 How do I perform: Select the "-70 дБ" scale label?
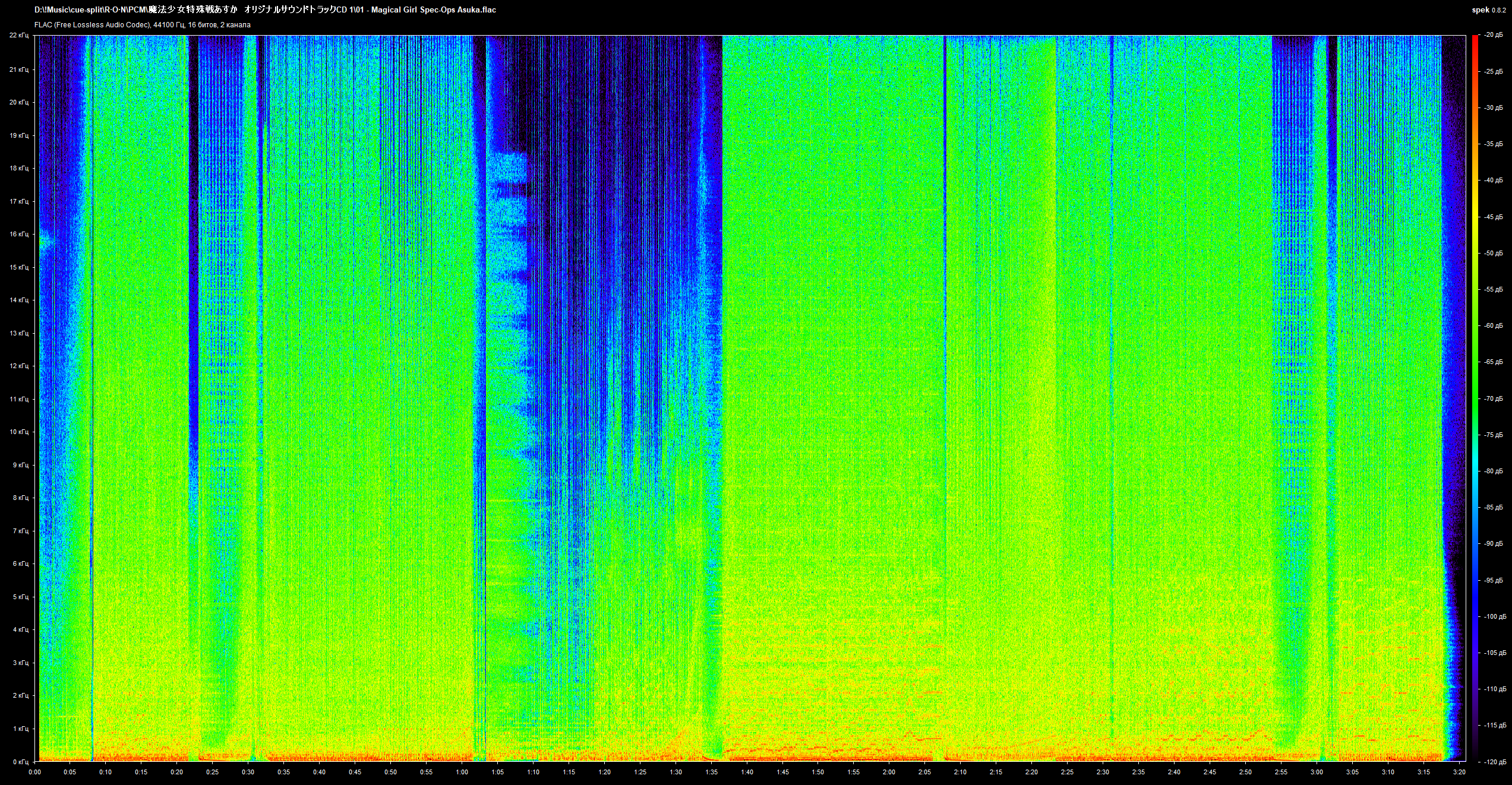pos(1494,398)
